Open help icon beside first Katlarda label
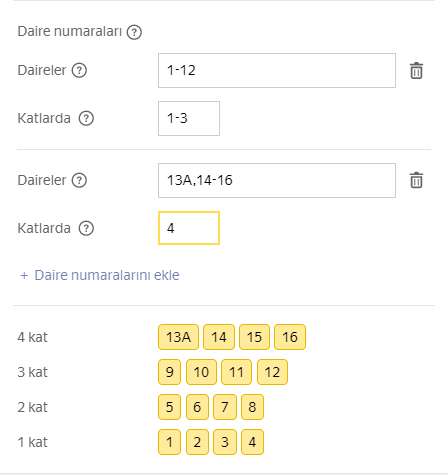Image resolution: width=448 pixels, height=475 pixels. click(x=86, y=118)
